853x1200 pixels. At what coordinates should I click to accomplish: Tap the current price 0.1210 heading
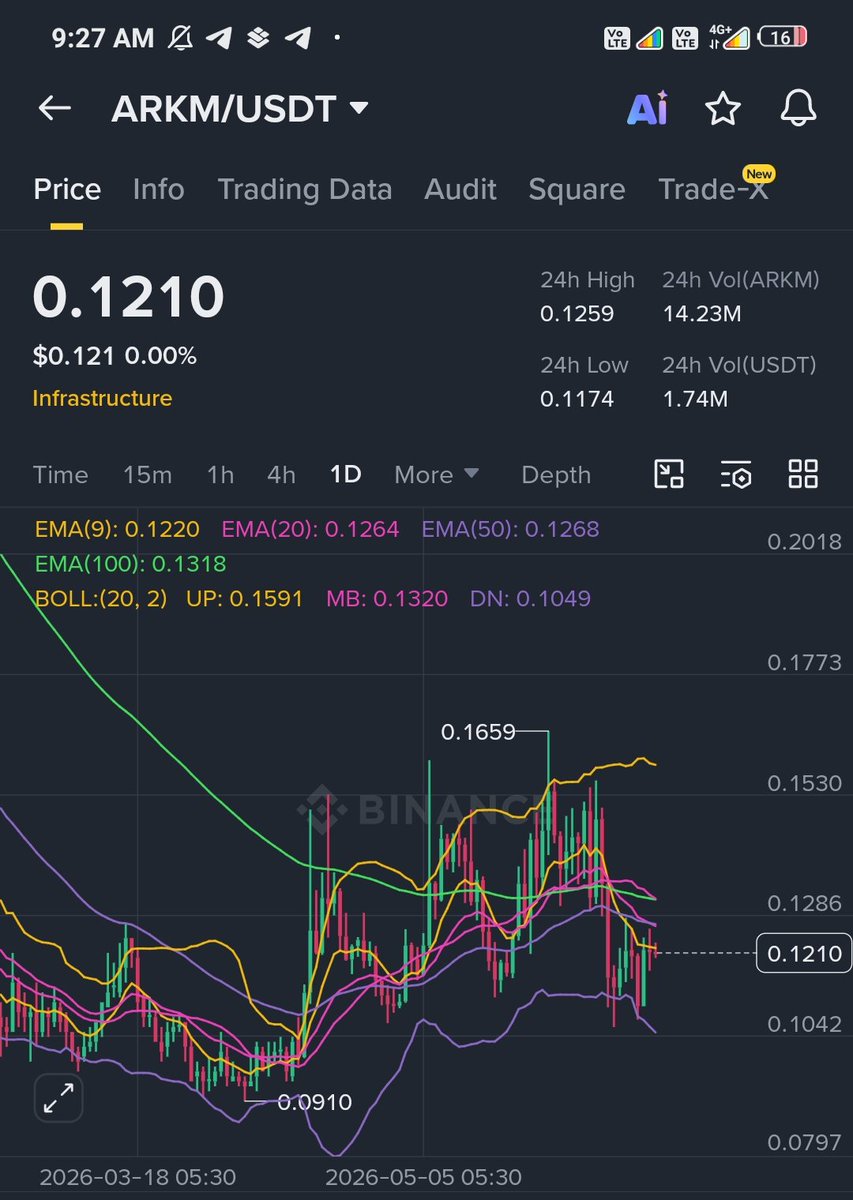coord(129,297)
